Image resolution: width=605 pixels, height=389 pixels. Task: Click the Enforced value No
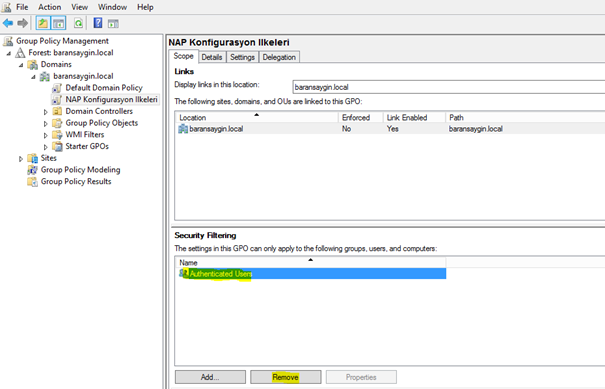coord(346,129)
